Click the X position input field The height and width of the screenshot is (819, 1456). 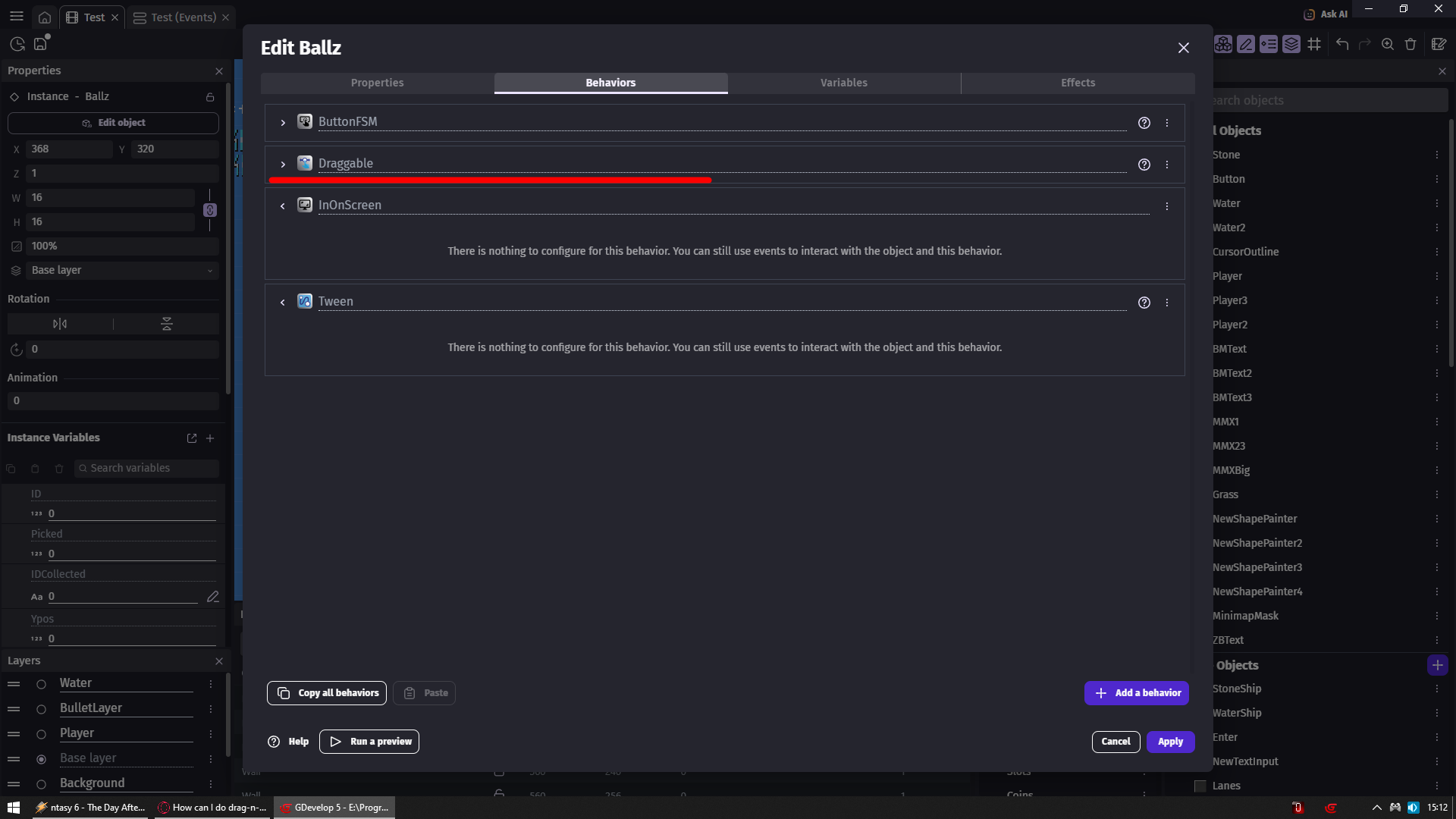click(68, 149)
